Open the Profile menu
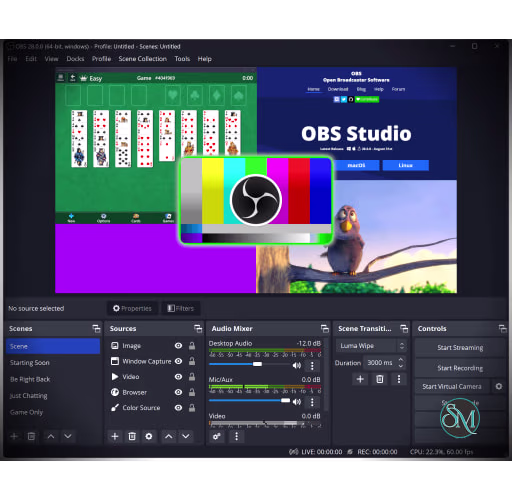Image resolution: width=512 pixels, height=500 pixels. pos(101,59)
